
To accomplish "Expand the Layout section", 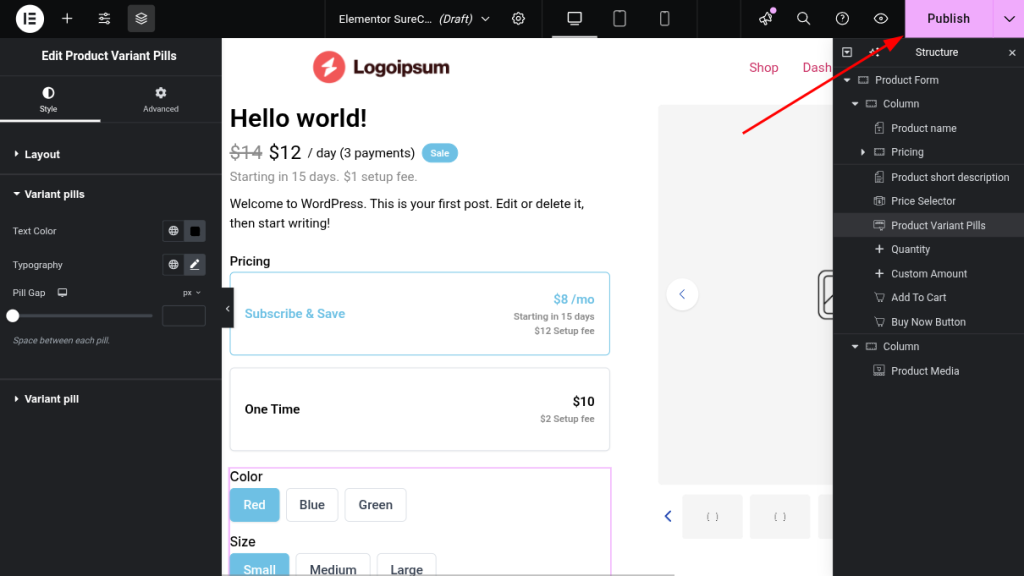I will pyautogui.click(x=42, y=154).
